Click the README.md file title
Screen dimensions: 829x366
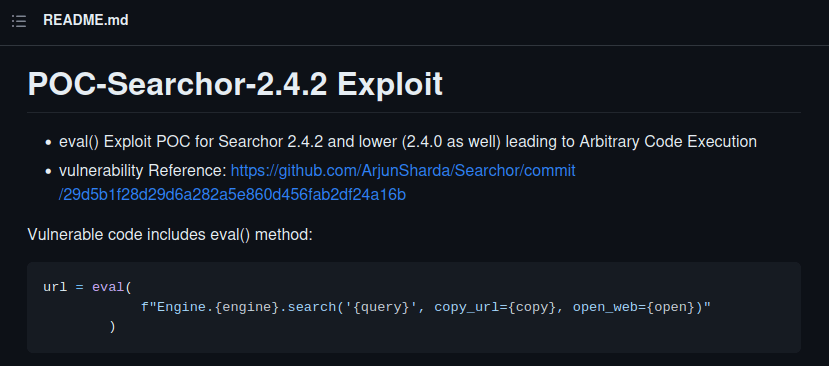tap(86, 21)
